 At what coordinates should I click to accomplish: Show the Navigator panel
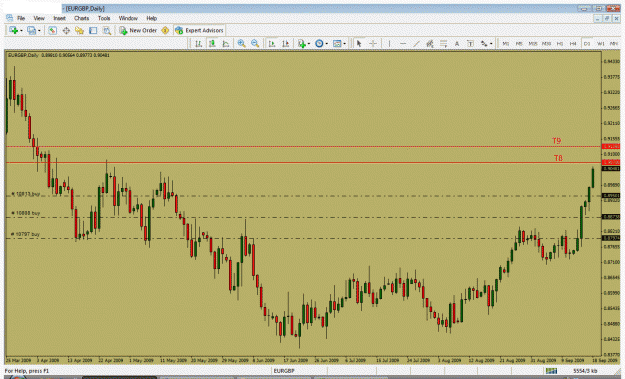pos(79,30)
